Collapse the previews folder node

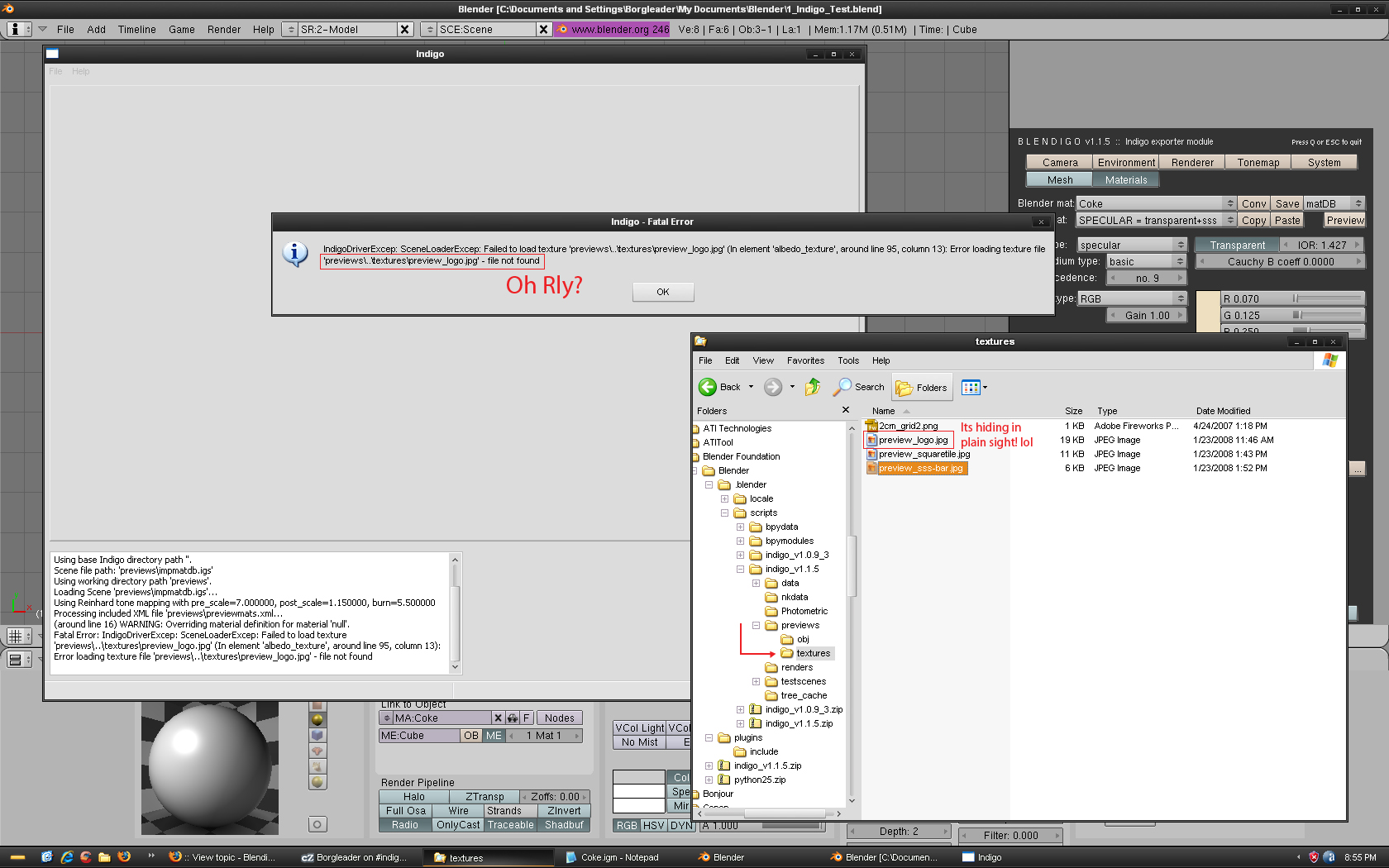click(756, 625)
